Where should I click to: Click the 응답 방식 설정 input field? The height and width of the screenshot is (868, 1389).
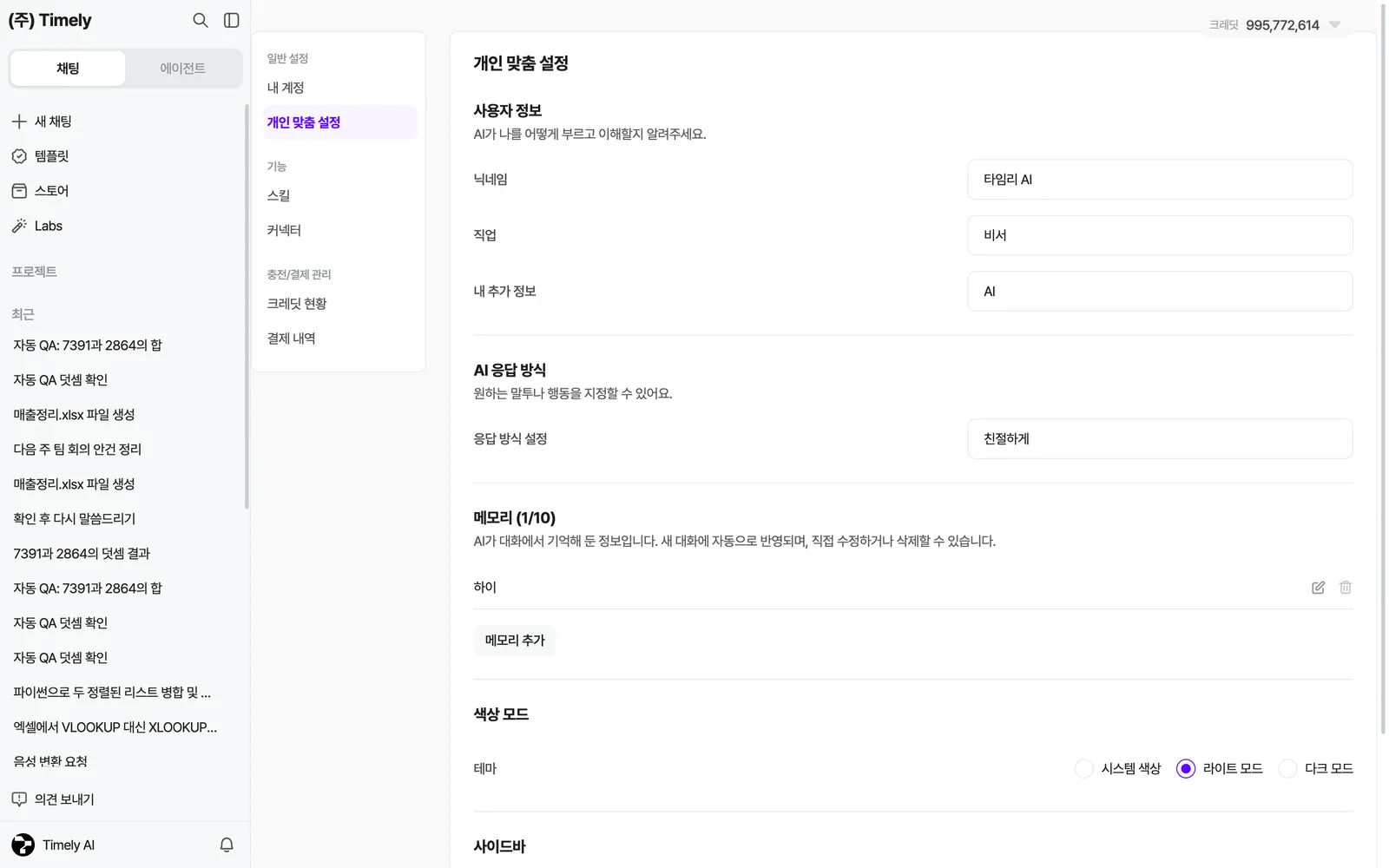[1160, 439]
